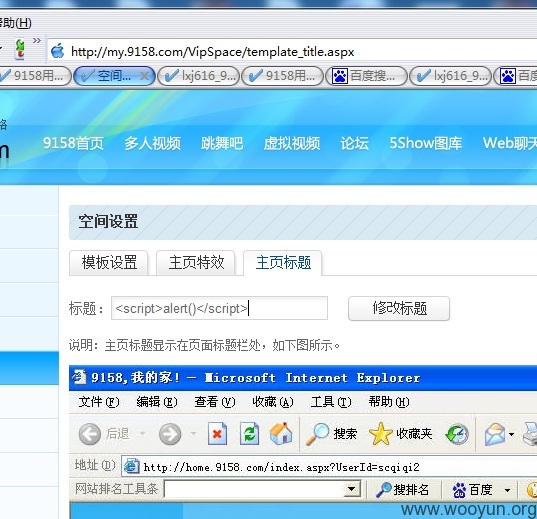Select the 空间 browser tab

114,76
